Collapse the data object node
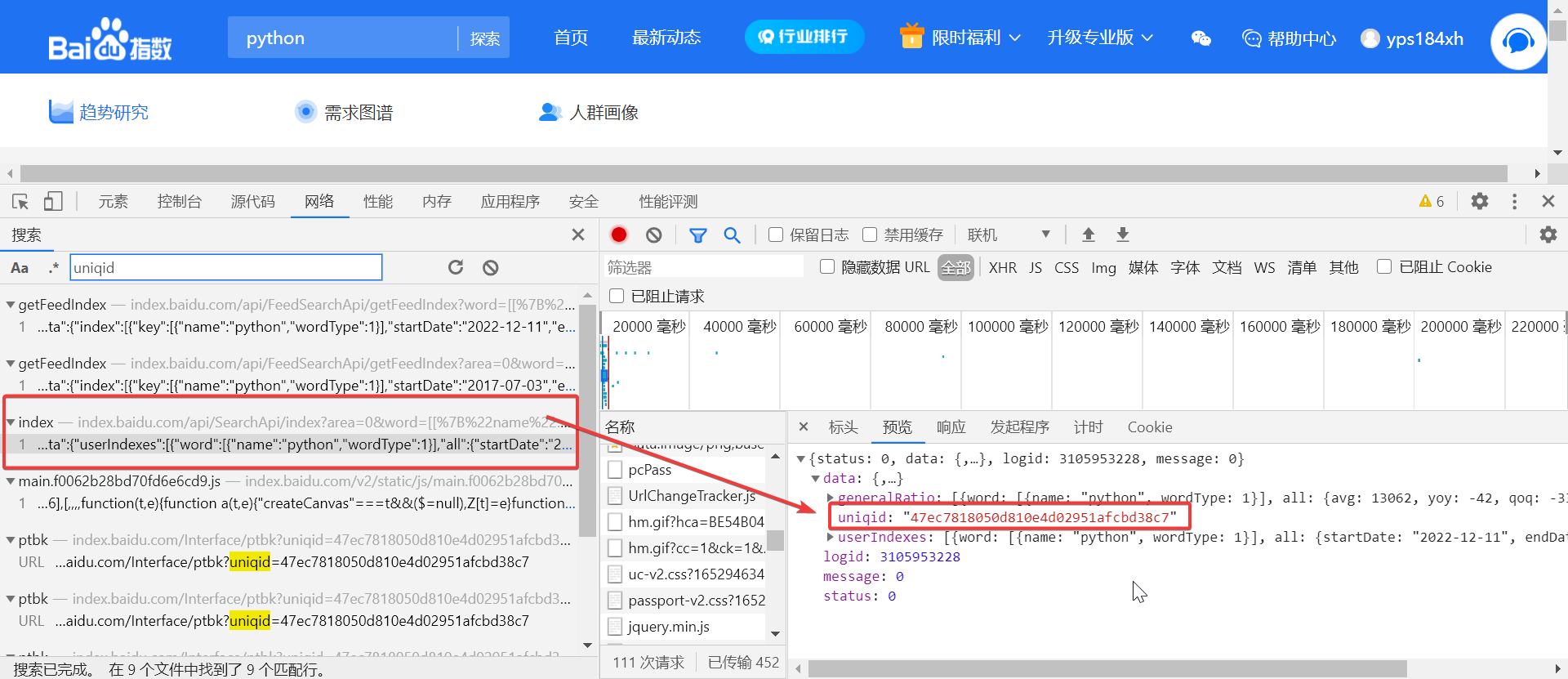This screenshot has width=1568, height=679. (x=815, y=479)
